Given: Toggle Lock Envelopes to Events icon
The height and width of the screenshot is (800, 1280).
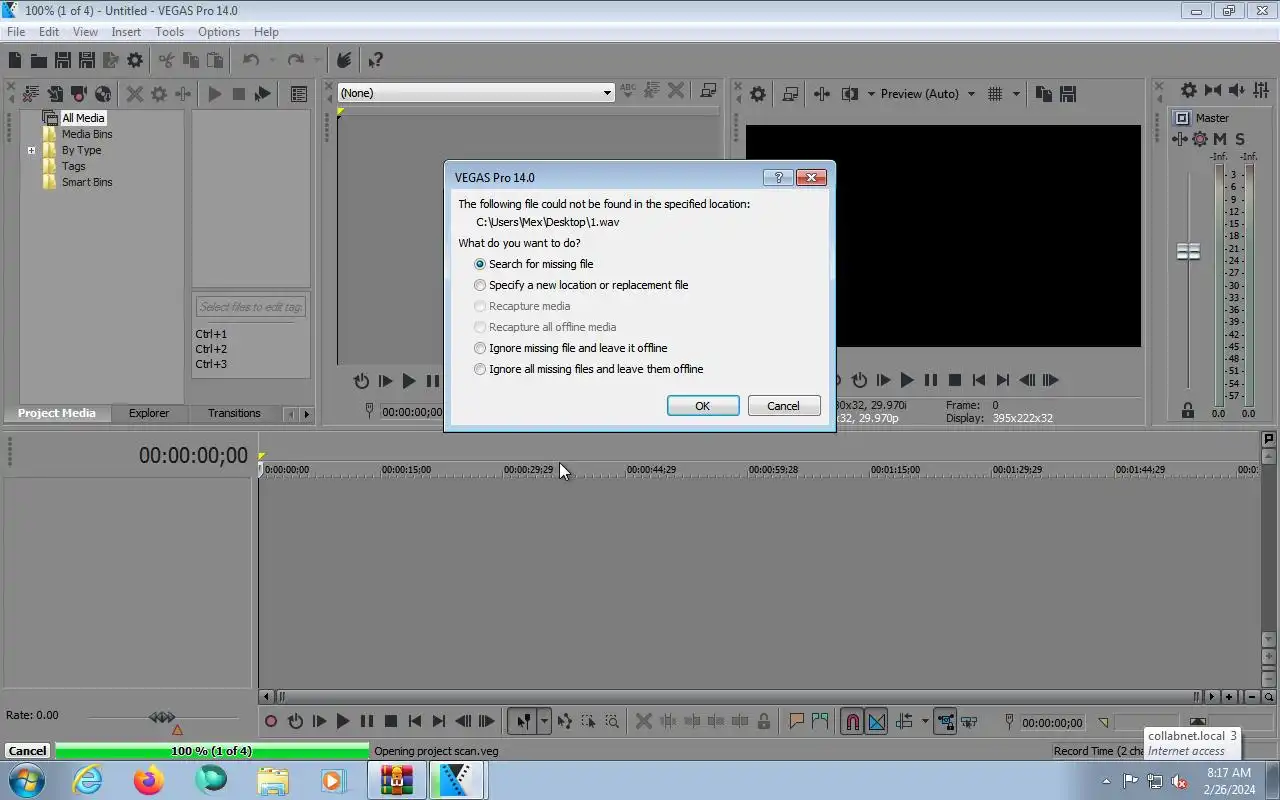Looking at the screenshot, I should [945, 721].
